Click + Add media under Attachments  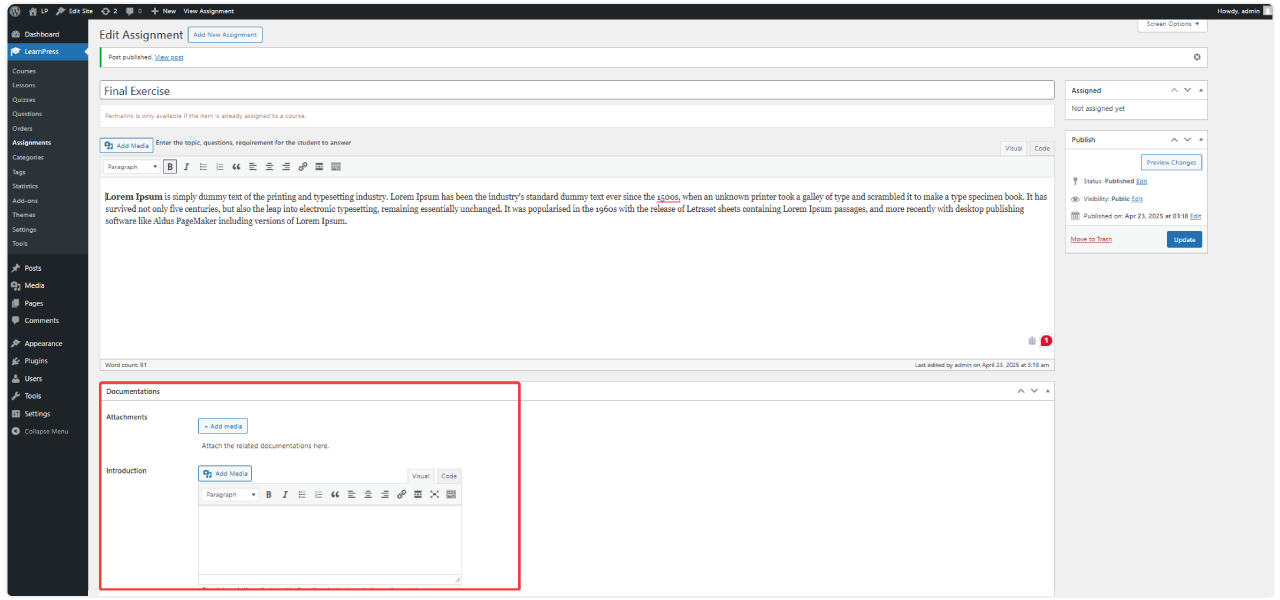click(x=222, y=426)
